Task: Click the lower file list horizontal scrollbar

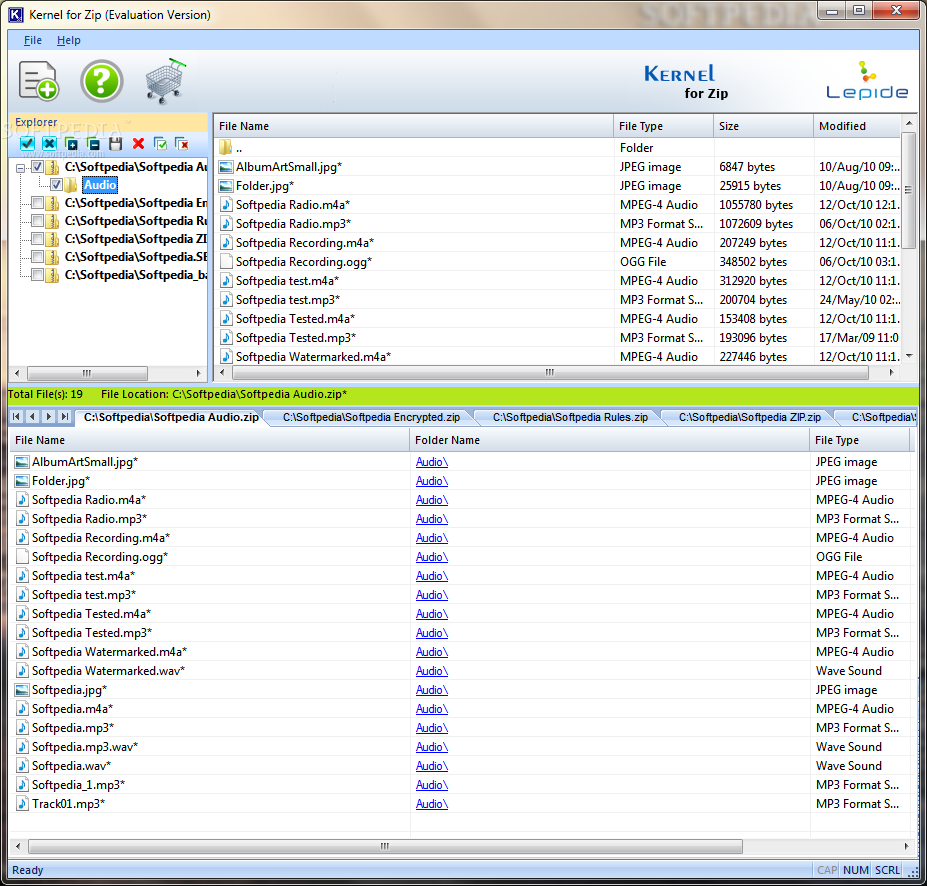Action: 385,846
